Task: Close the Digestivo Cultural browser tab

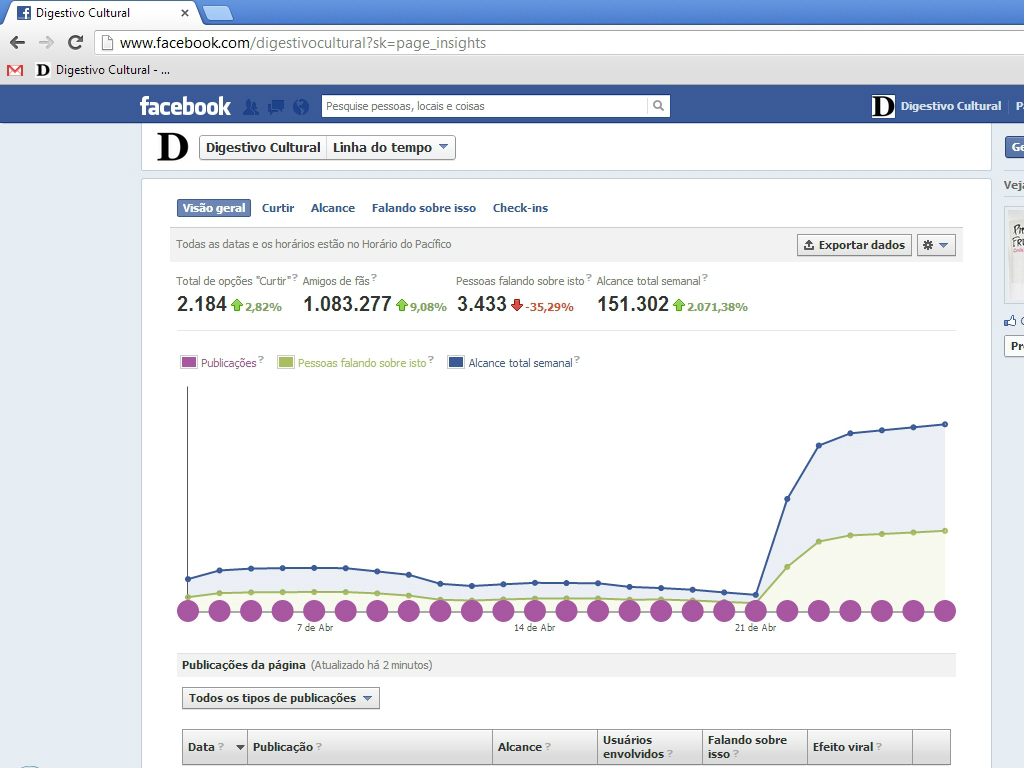Action: tap(185, 13)
